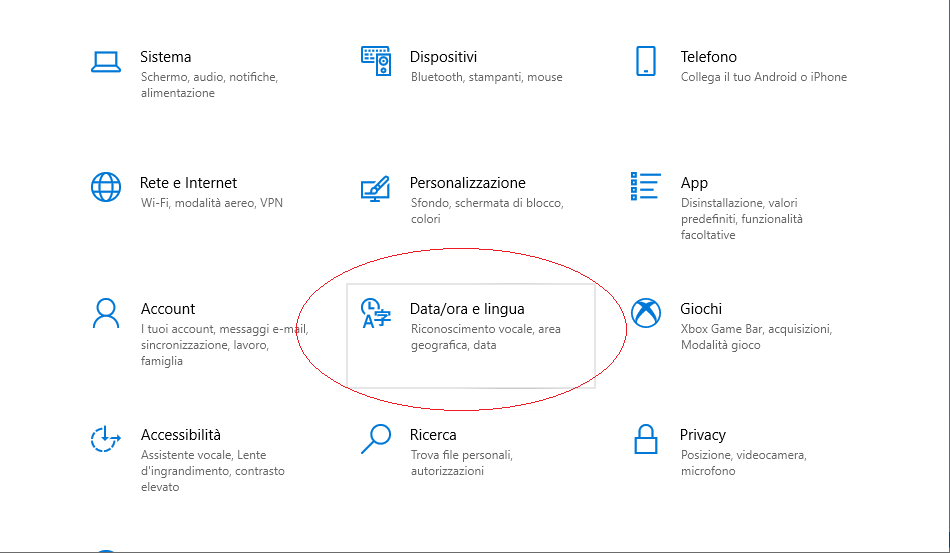The height and width of the screenshot is (553, 950).
Task: Click "Trova file personali, autorizzazioni" text
Action: (462, 463)
